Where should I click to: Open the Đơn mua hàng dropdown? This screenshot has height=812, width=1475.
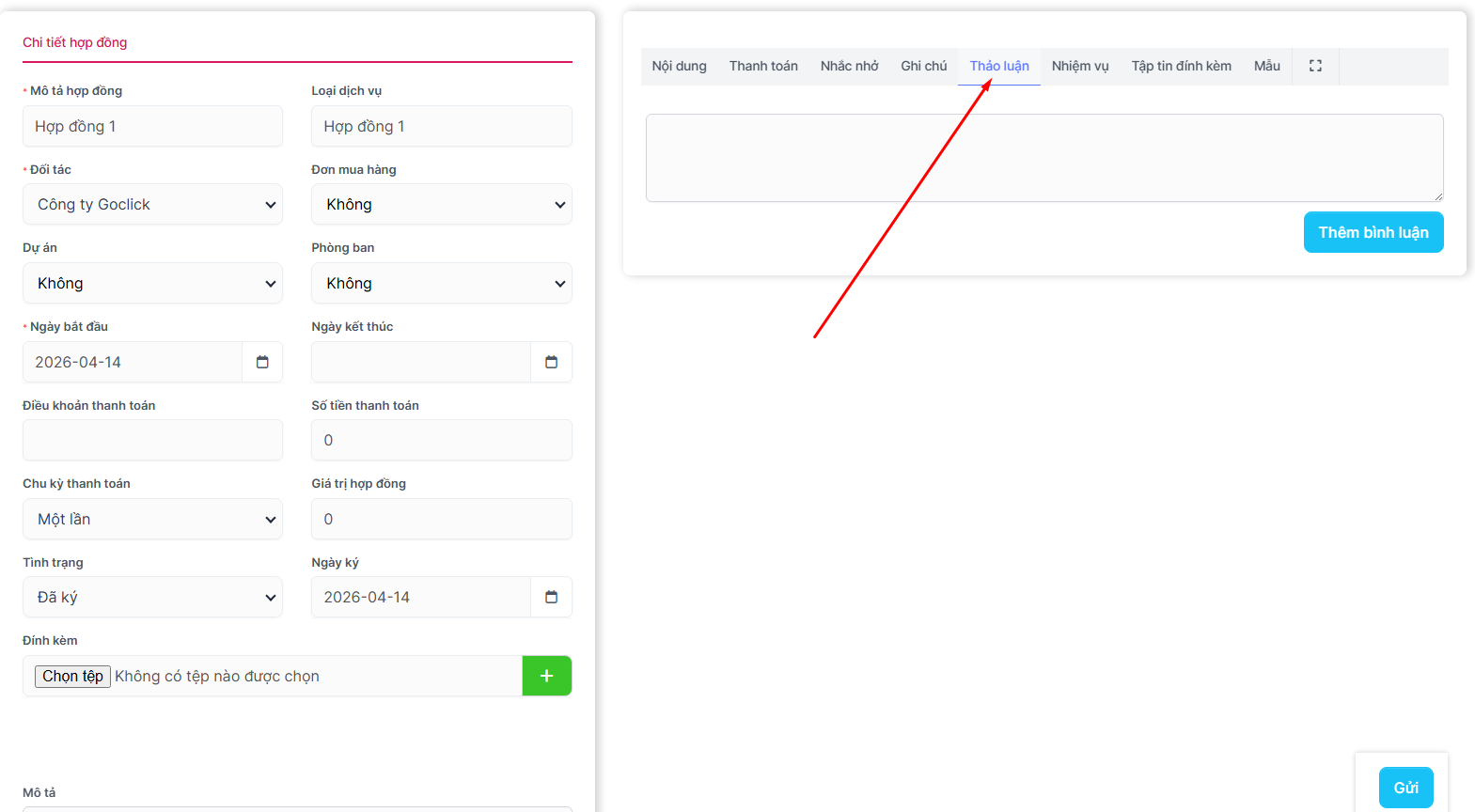click(441, 205)
